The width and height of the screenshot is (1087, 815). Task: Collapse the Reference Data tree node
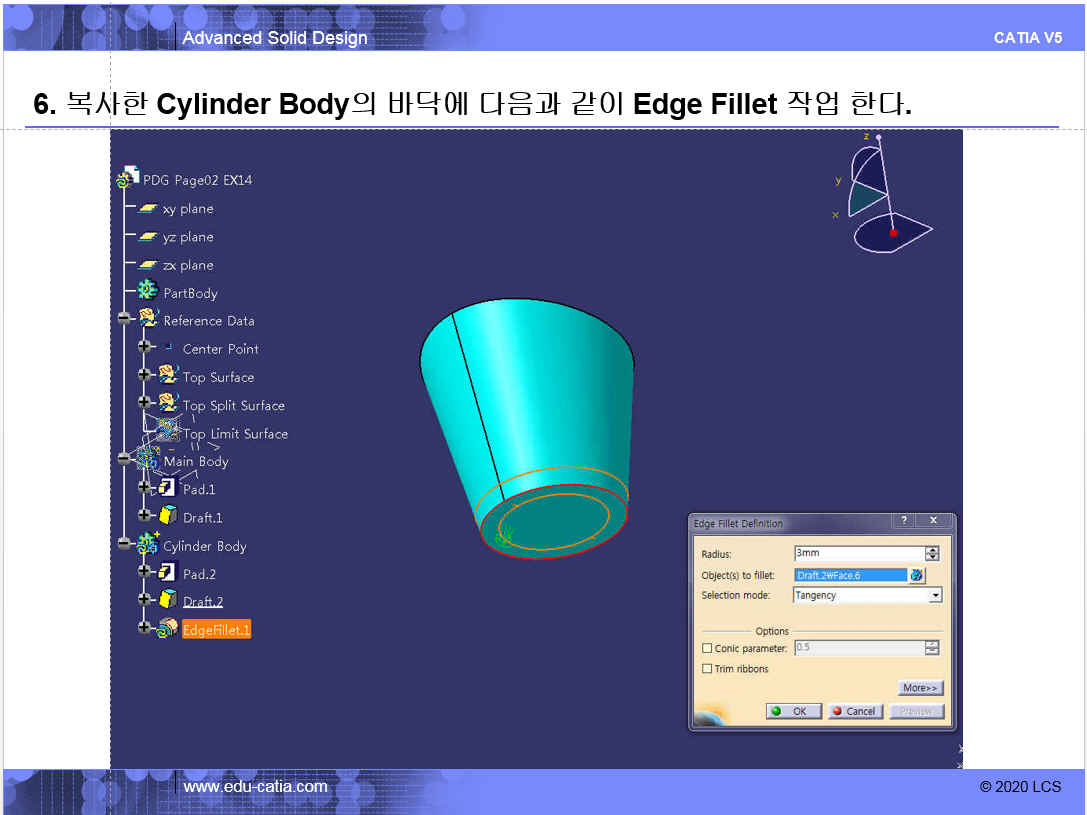[124, 319]
